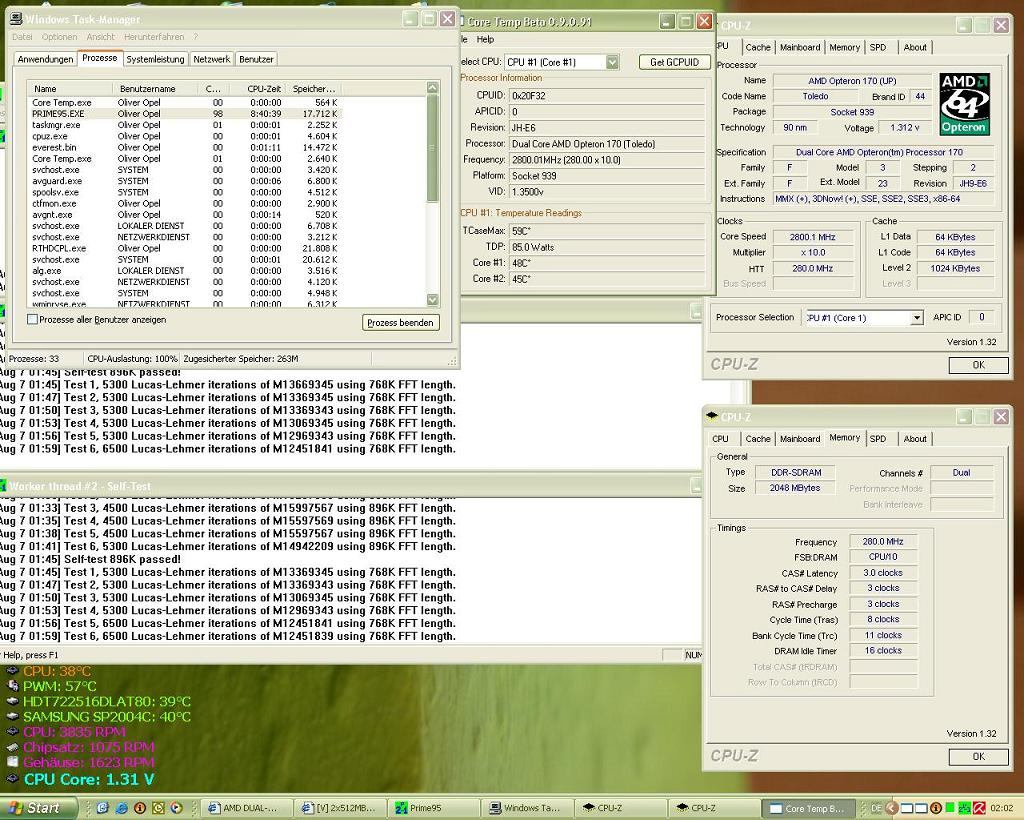Click the Windows Task-Manager title bar icon
The image size is (1024, 820).
(16, 19)
